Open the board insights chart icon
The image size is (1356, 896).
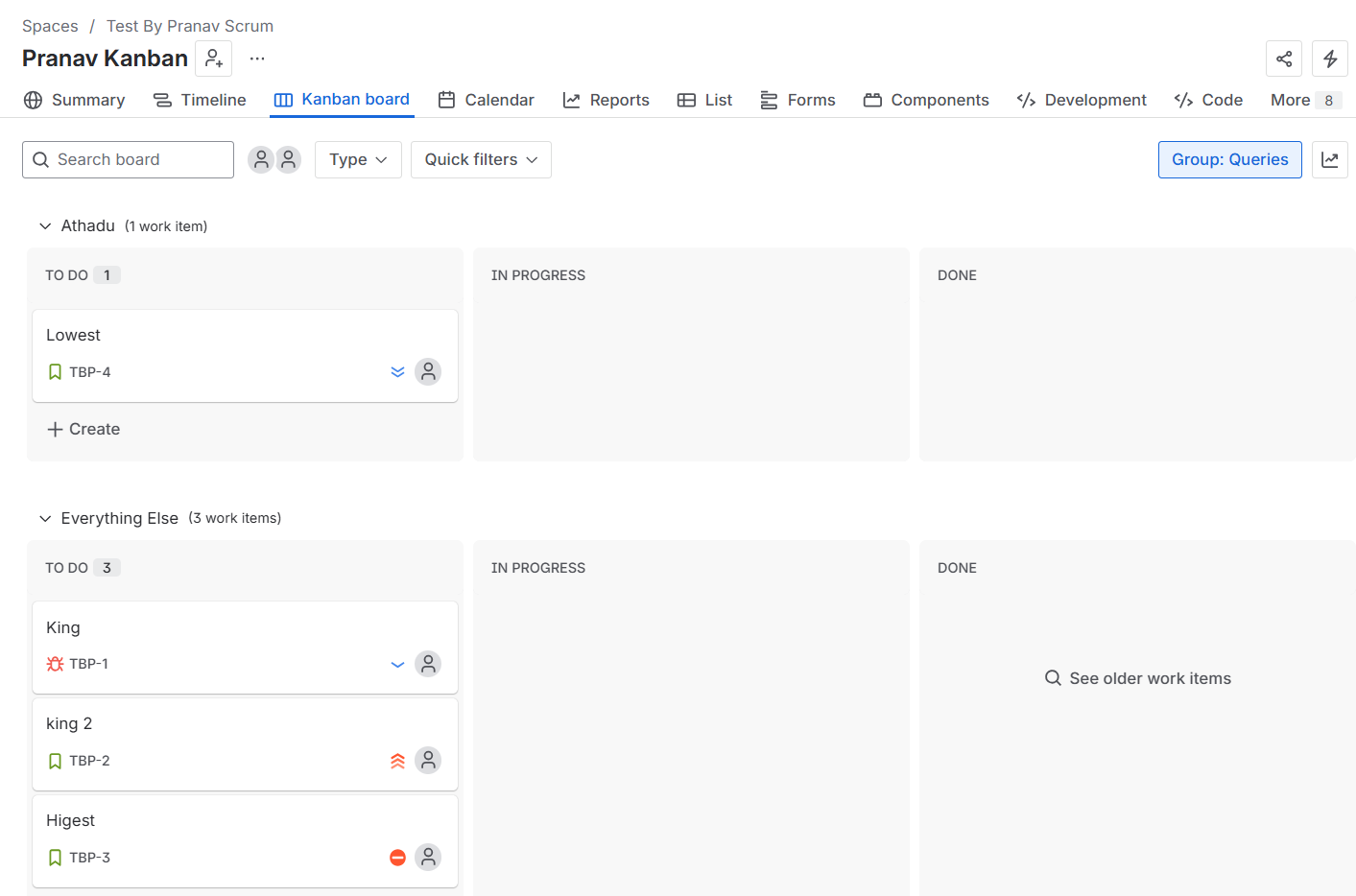[1330, 160]
